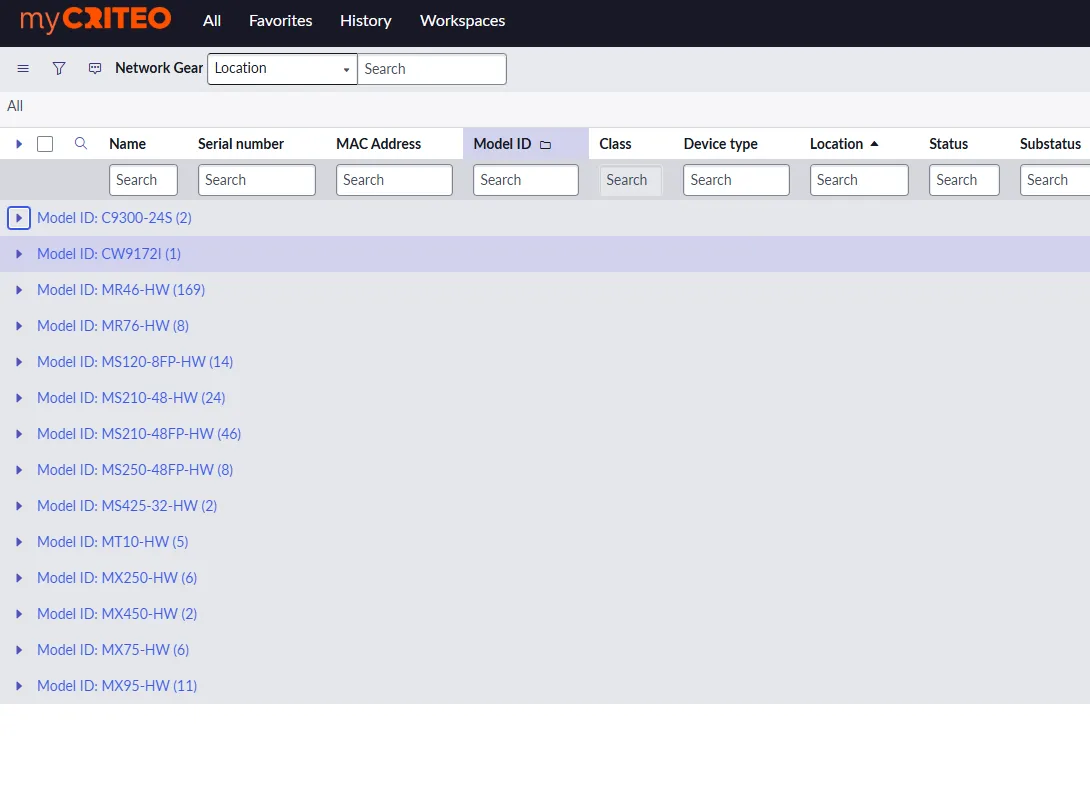1090x803 pixels.
Task: Expand the MS210-48FP-HW group arrow
Action: coord(19,434)
